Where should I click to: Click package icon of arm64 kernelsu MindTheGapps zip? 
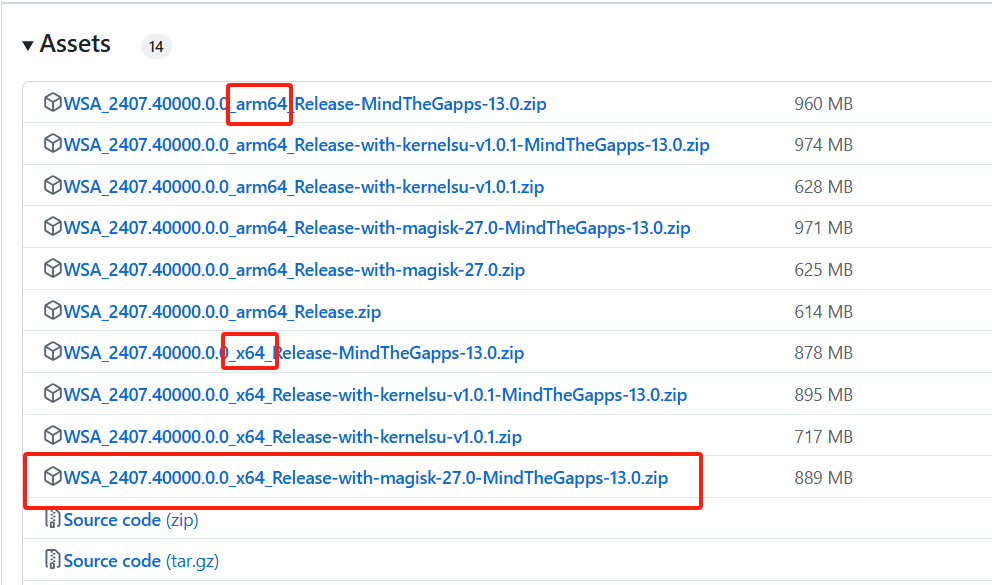[53, 144]
